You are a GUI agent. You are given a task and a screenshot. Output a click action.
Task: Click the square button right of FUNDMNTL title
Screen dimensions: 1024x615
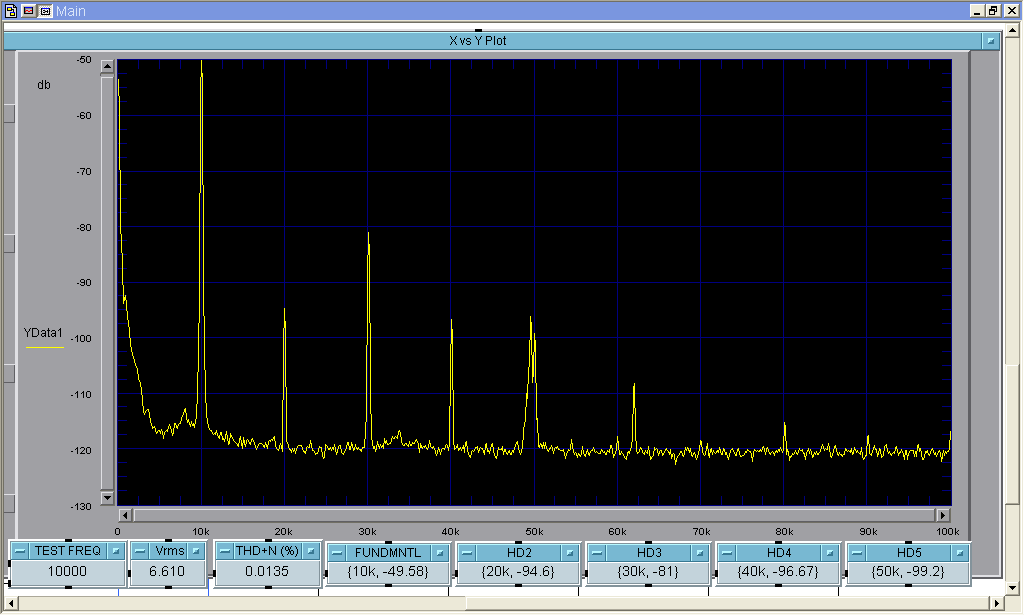coord(440,553)
